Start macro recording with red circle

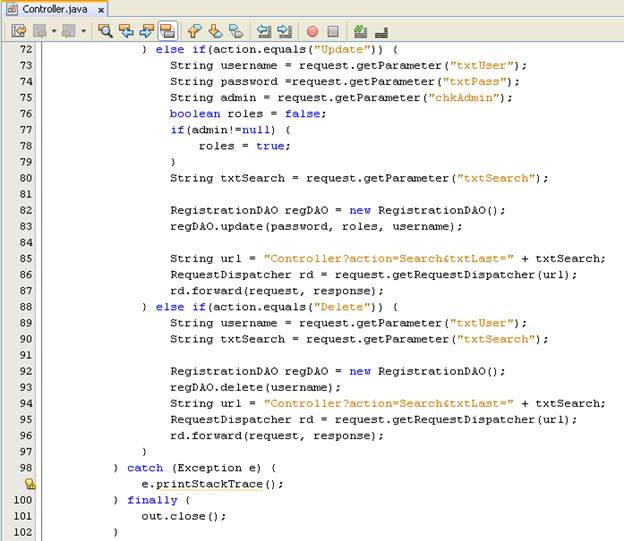[x=312, y=31]
